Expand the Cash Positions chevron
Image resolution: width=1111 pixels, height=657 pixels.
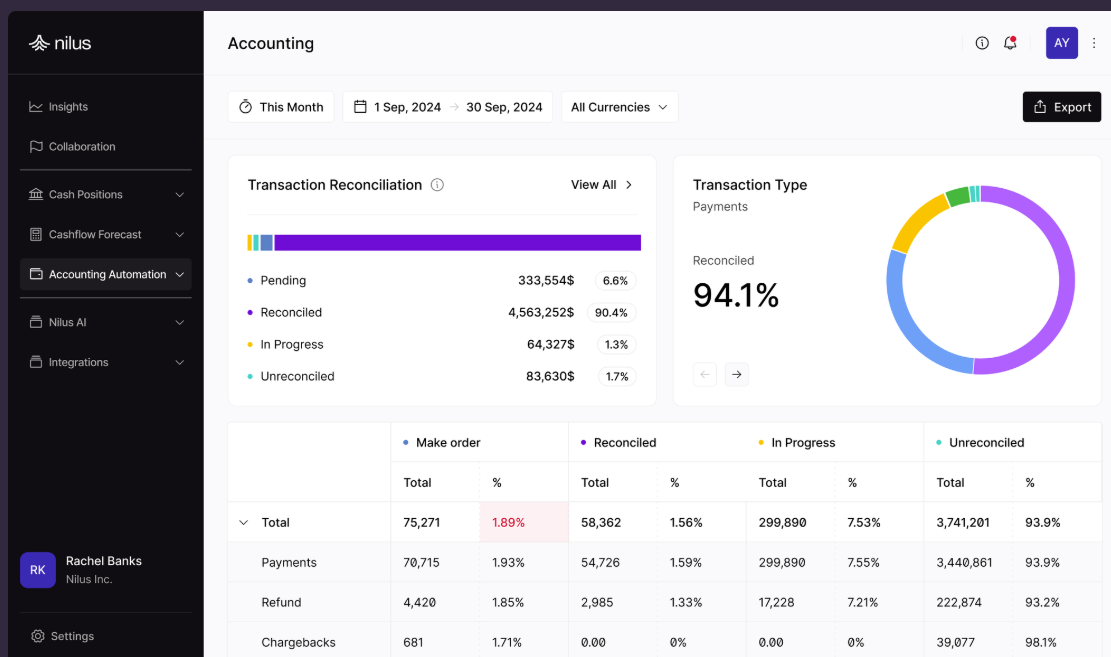click(x=179, y=195)
